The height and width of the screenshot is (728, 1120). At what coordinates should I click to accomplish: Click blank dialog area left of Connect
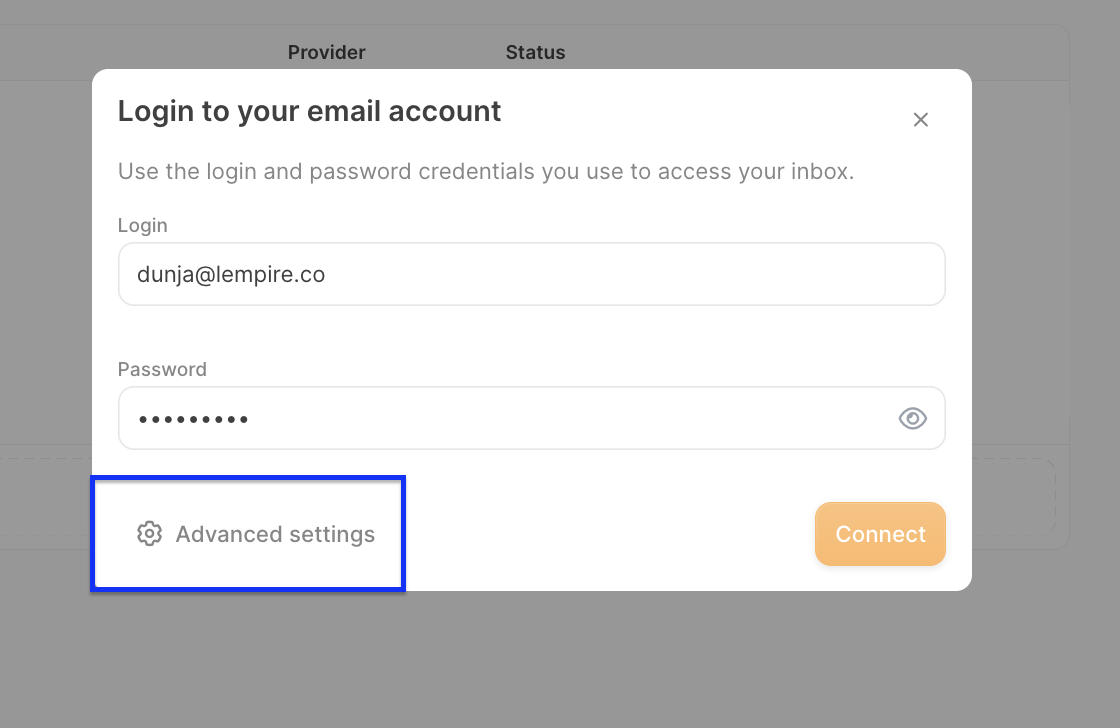[600, 534]
